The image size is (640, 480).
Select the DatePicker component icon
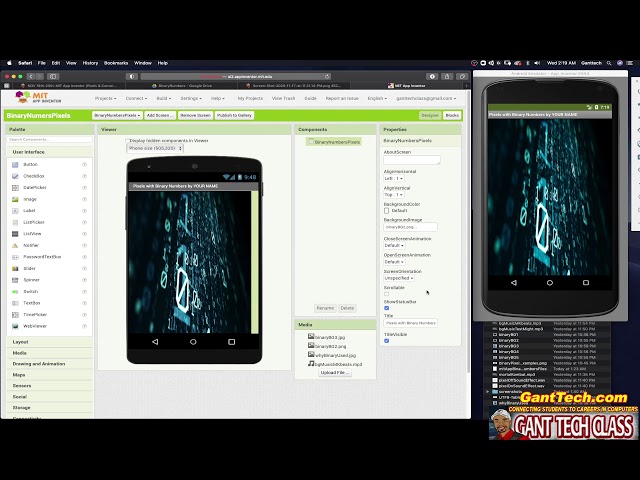(15, 188)
